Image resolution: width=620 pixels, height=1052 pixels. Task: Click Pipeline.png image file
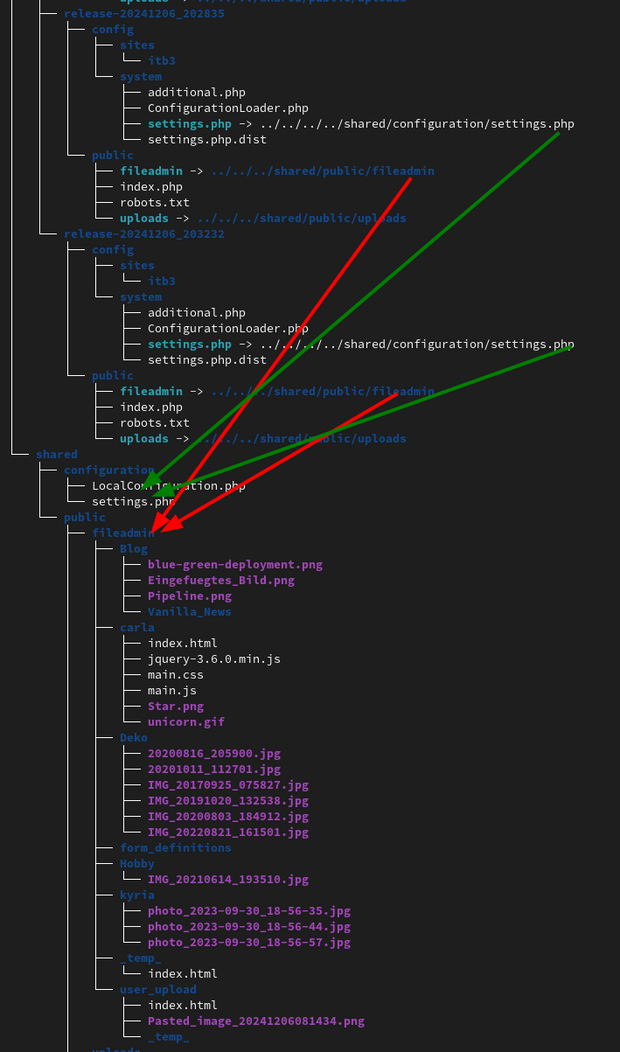tap(189, 596)
